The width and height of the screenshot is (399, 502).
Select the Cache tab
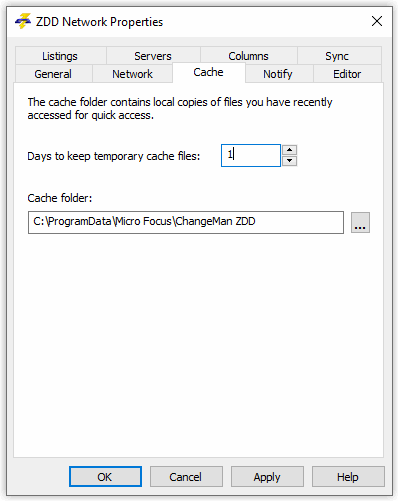click(x=209, y=72)
